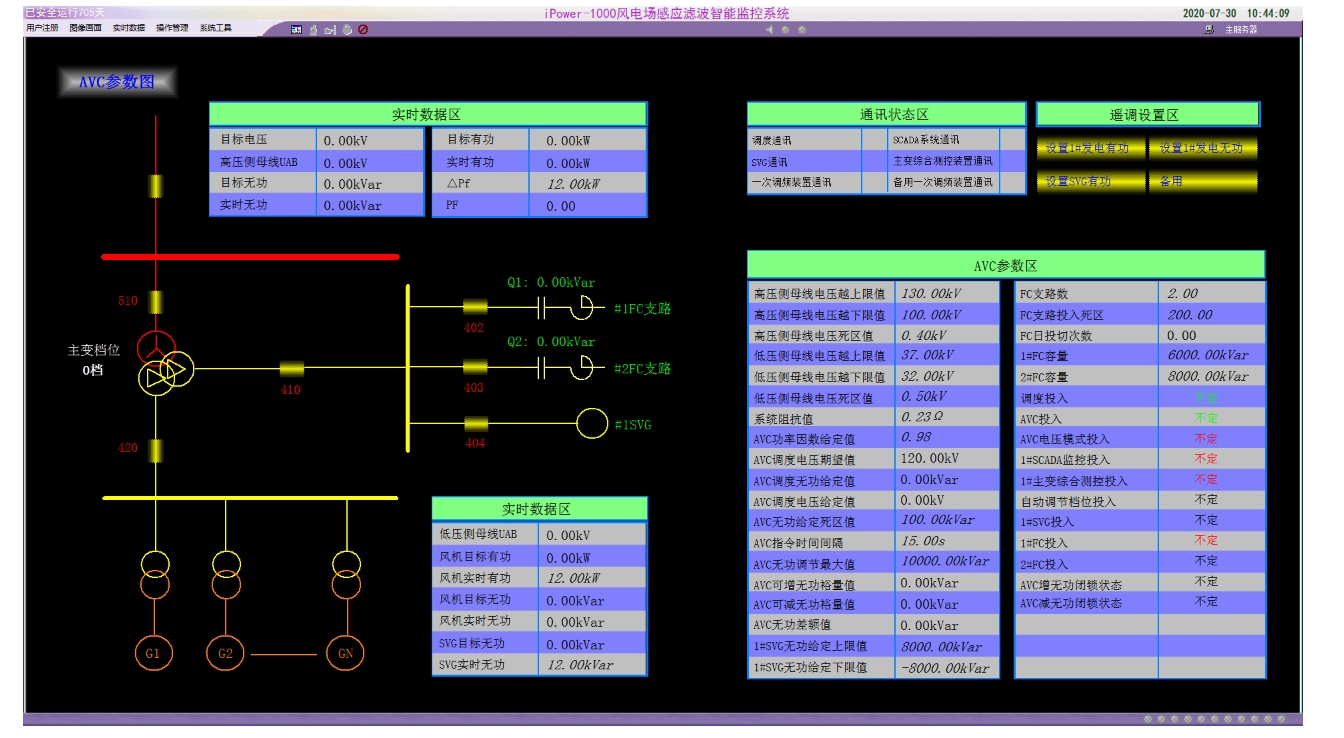Toggle breaker 410 next to transformer

pyautogui.click(x=291, y=369)
